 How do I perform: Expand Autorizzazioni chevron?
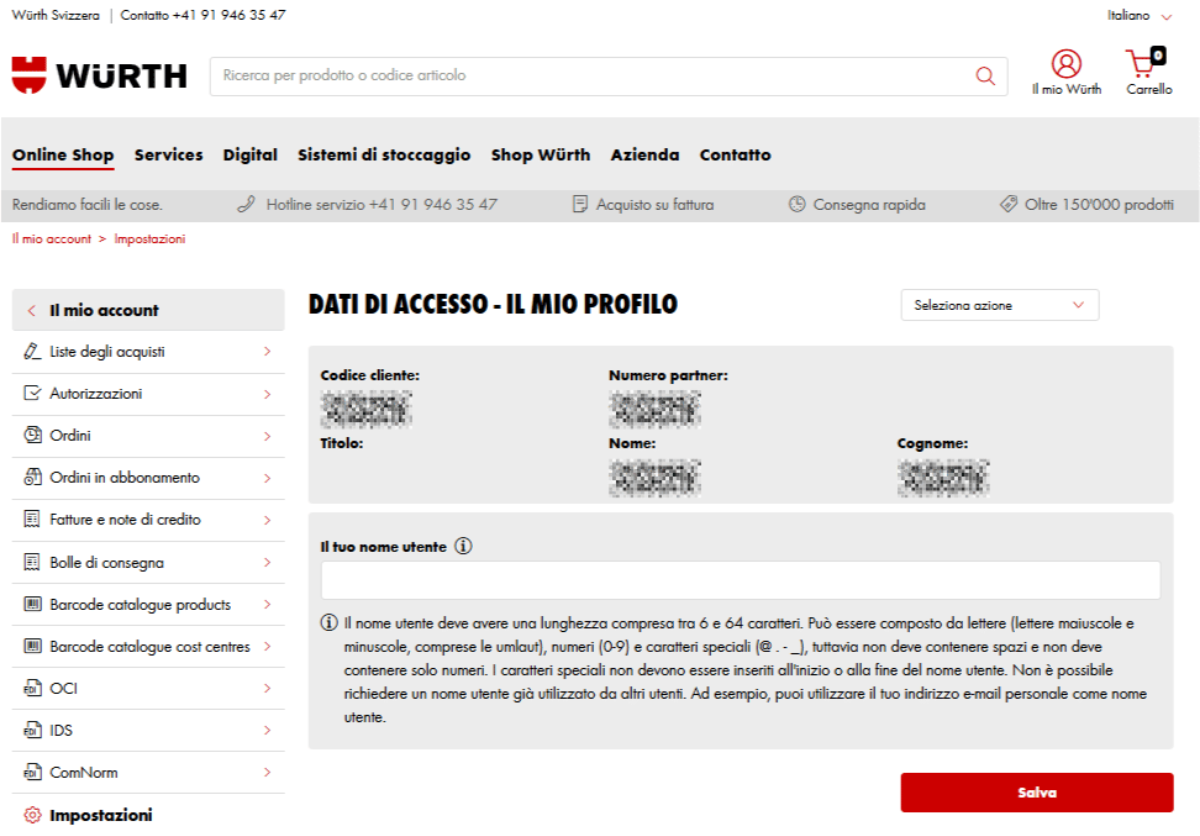pos(267,394)
